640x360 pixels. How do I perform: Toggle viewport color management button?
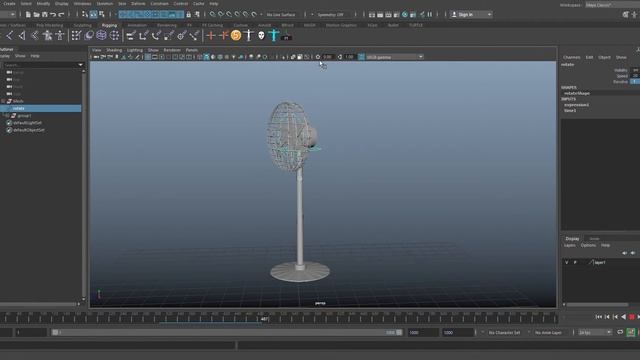tap(361, 57)
